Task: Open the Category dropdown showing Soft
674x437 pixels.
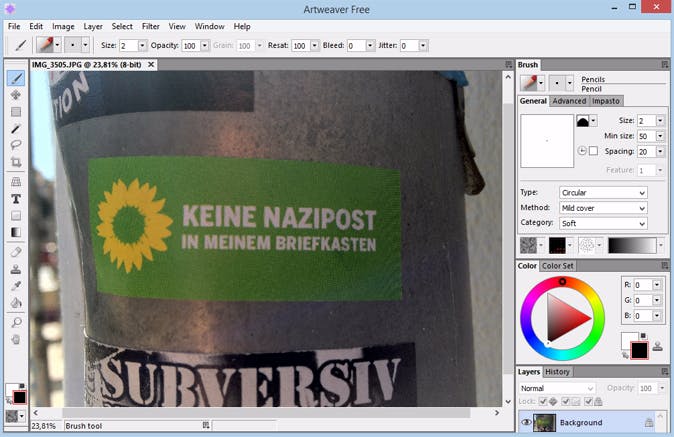Action: tap(603, 223)
